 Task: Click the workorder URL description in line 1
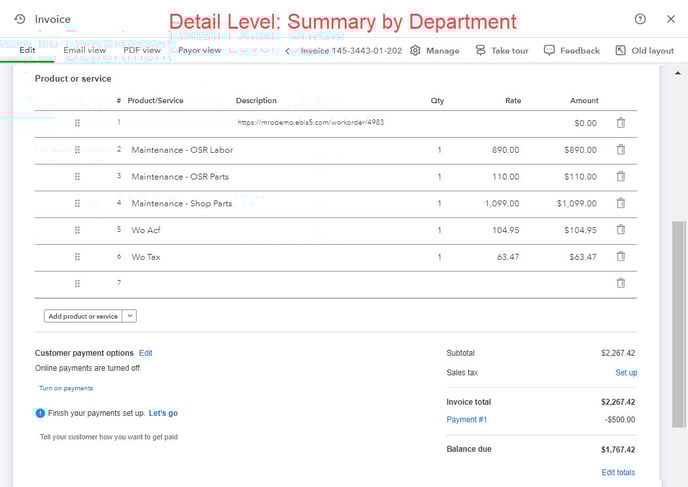coord(311,122)
